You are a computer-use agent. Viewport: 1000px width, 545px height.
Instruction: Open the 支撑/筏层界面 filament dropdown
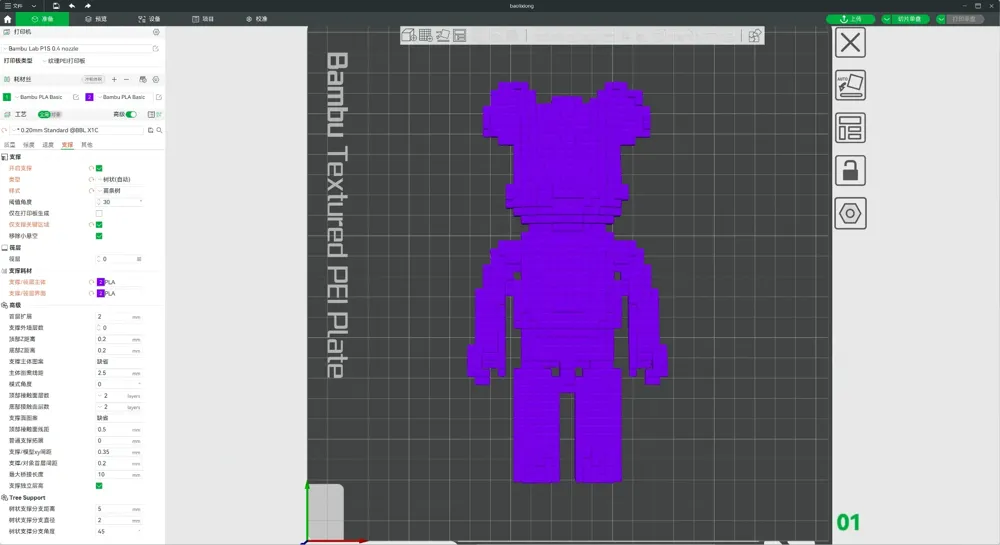click(120, 293)
